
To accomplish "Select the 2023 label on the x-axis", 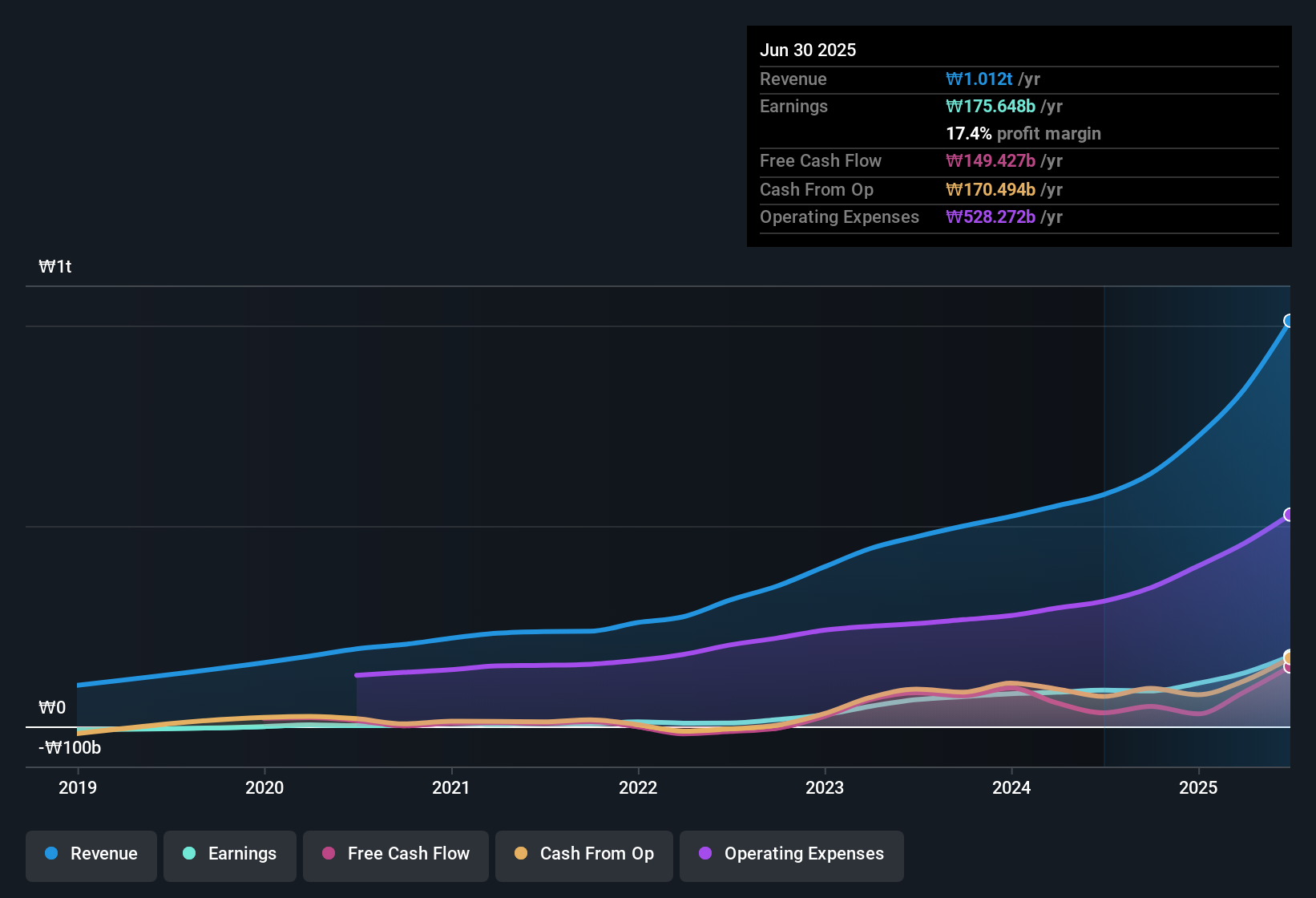I will pyautogui.click(x=825, y=787).
